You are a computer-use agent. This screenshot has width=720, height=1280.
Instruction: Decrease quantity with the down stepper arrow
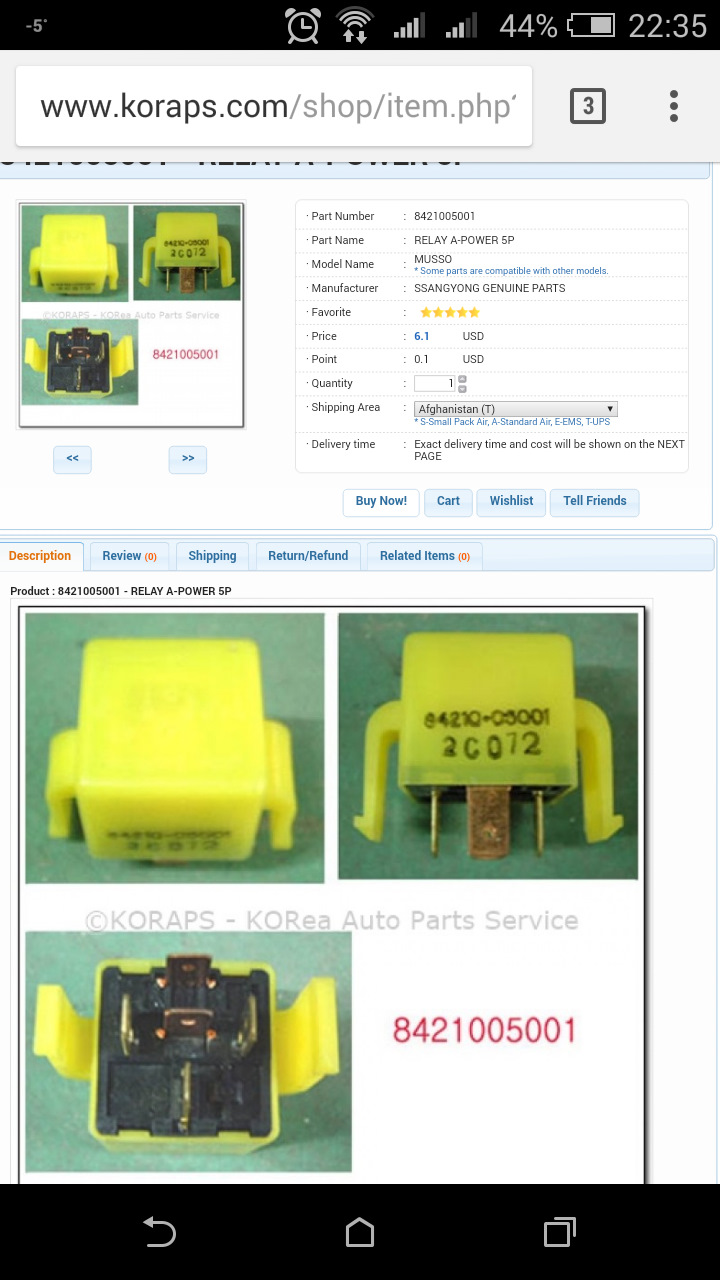point(462,388)
